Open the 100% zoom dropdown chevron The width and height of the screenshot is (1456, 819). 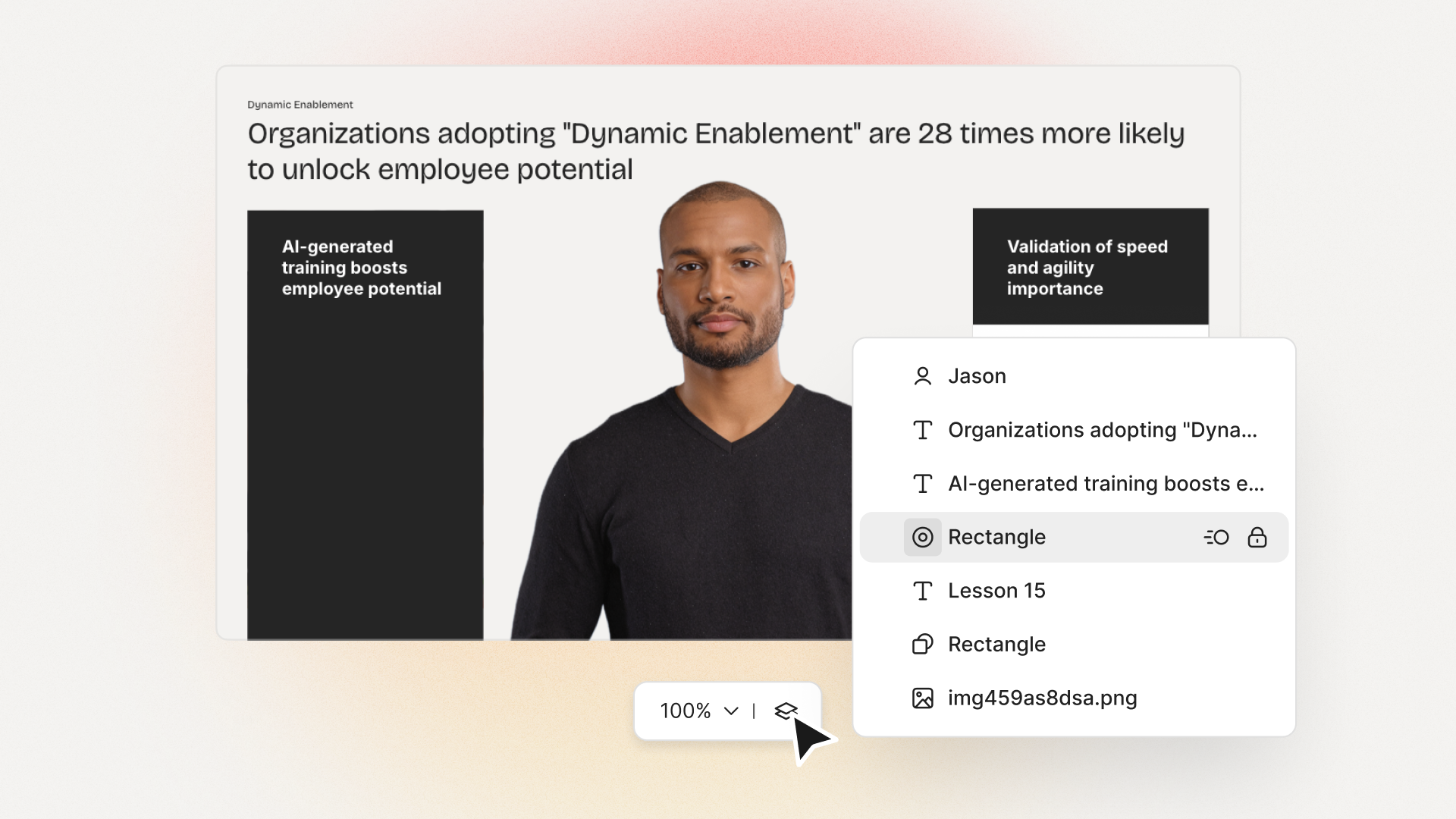[x=731, y=711]
